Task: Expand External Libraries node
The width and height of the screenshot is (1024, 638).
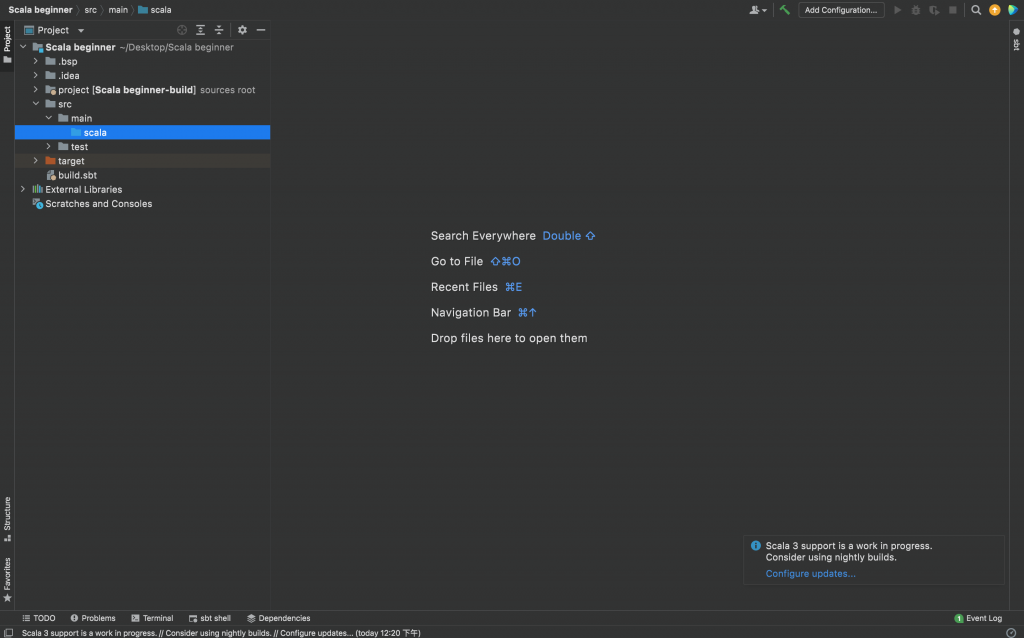Action: pyautogui.click(x=24, y=189)
